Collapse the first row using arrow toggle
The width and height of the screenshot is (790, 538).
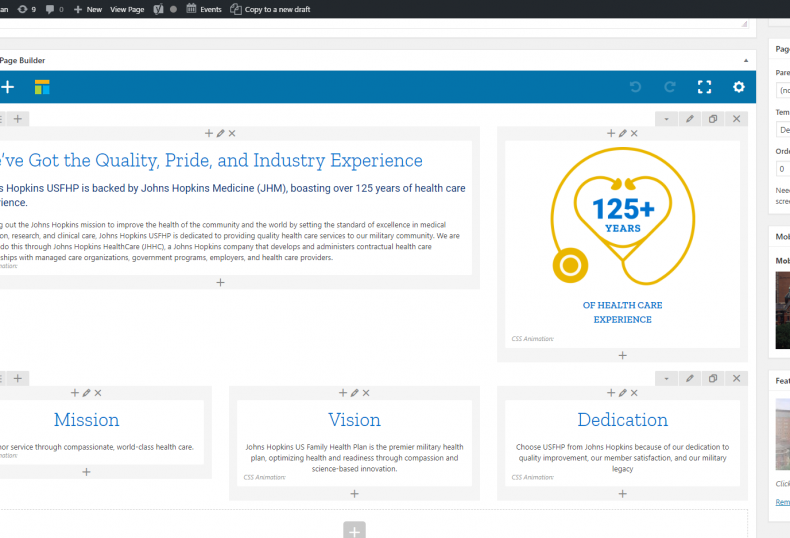click(667, 119)
